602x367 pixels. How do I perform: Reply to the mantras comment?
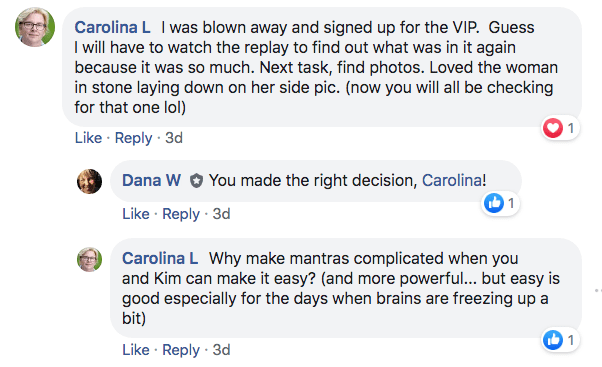tap(181, 350)
